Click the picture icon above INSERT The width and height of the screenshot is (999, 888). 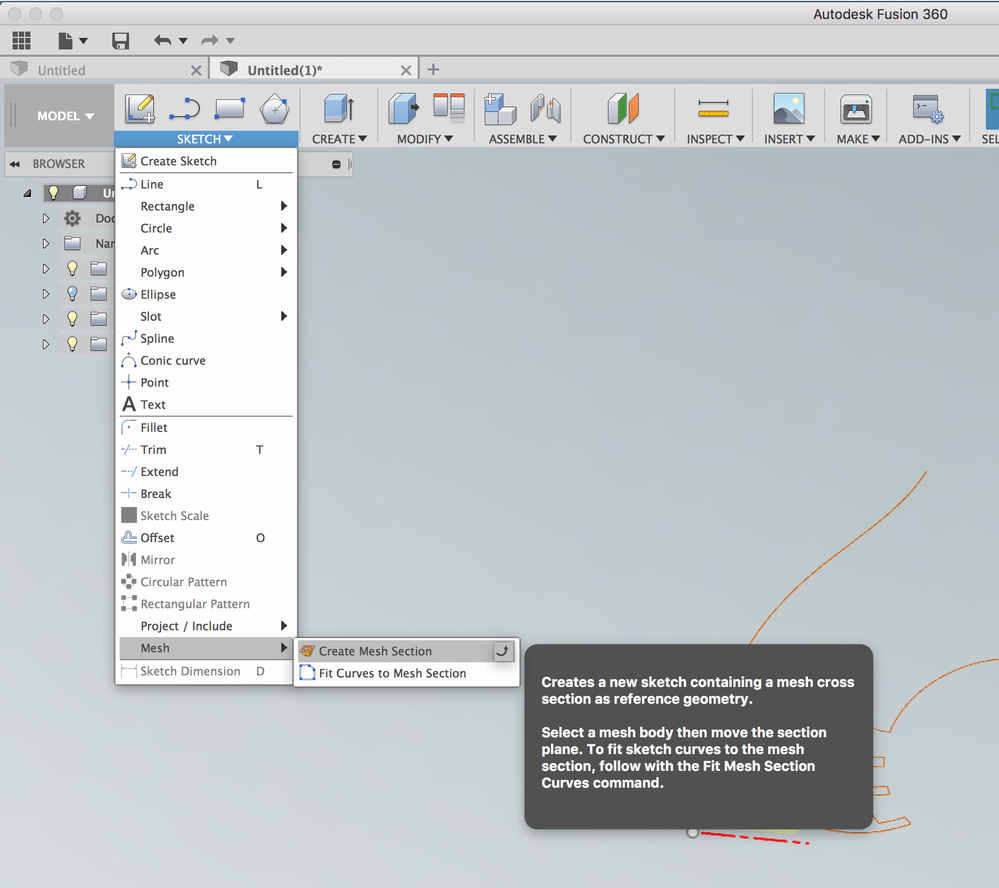(x=789, y=108)
